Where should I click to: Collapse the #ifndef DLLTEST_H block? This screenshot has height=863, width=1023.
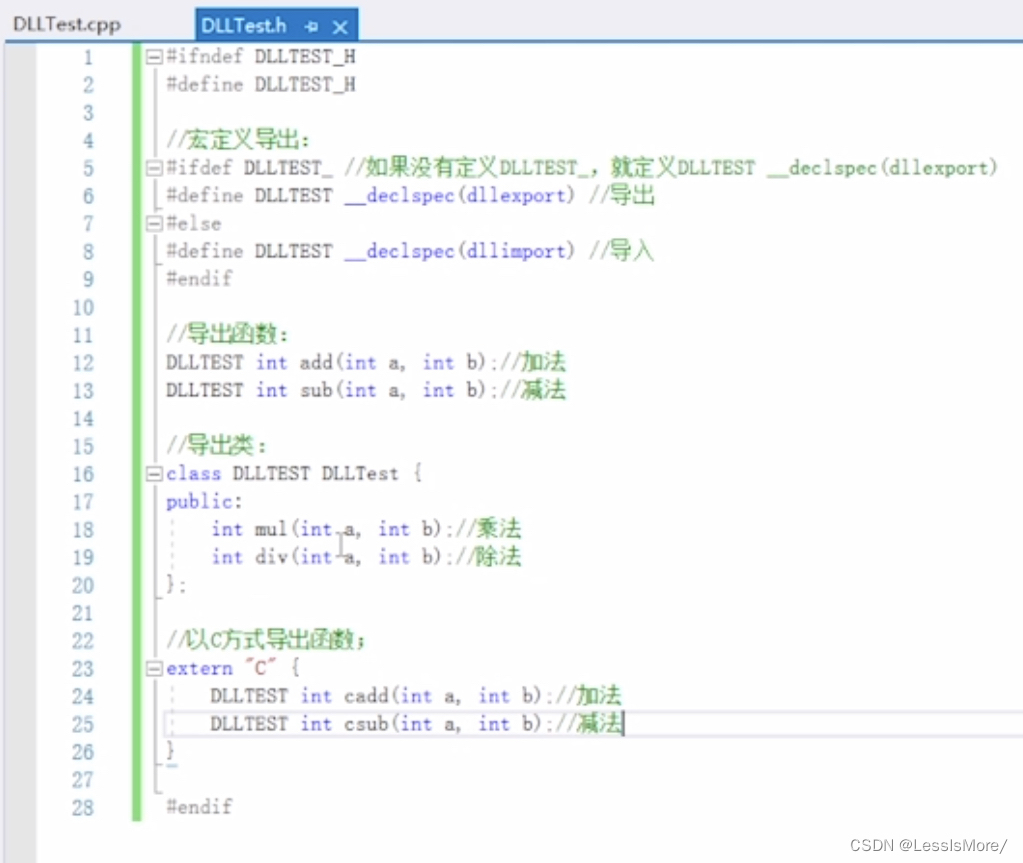tap(154, 57)
